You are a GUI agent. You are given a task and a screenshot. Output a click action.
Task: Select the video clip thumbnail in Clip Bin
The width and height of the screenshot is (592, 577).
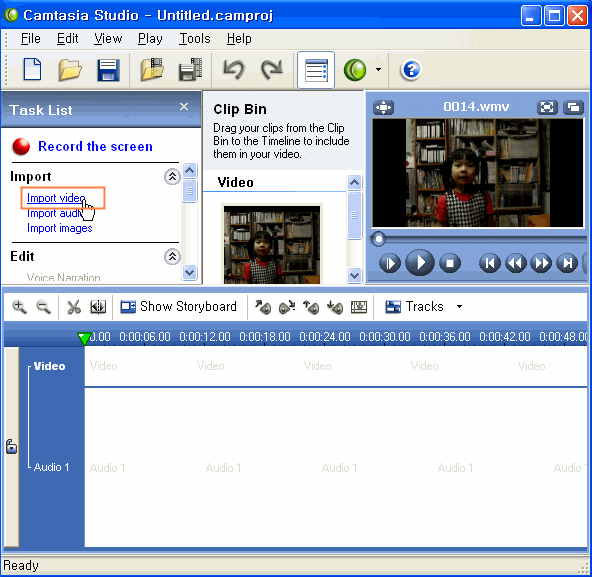click(272, 245)
